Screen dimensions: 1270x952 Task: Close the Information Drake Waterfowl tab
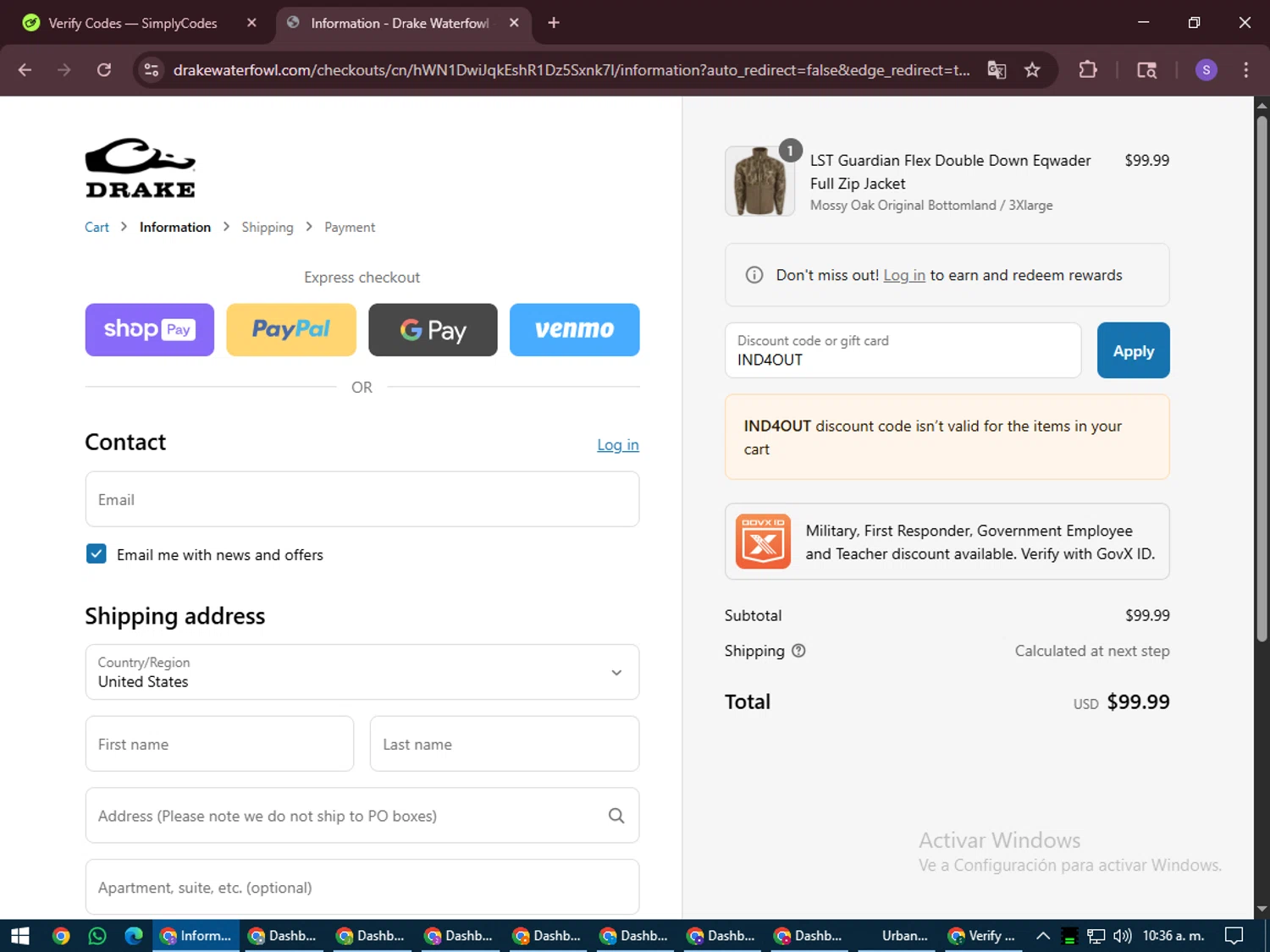[x=514, y=23]
